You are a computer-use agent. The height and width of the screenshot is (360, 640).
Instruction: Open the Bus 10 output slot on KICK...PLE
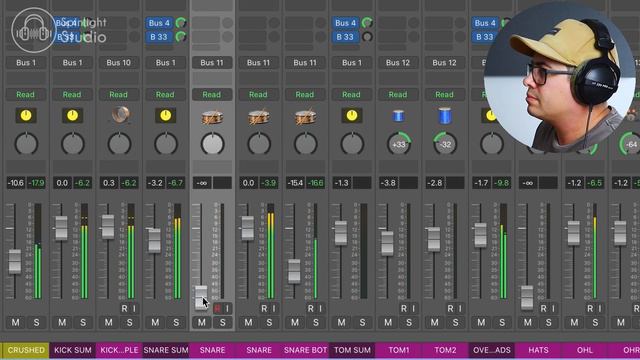click(118, 63)
